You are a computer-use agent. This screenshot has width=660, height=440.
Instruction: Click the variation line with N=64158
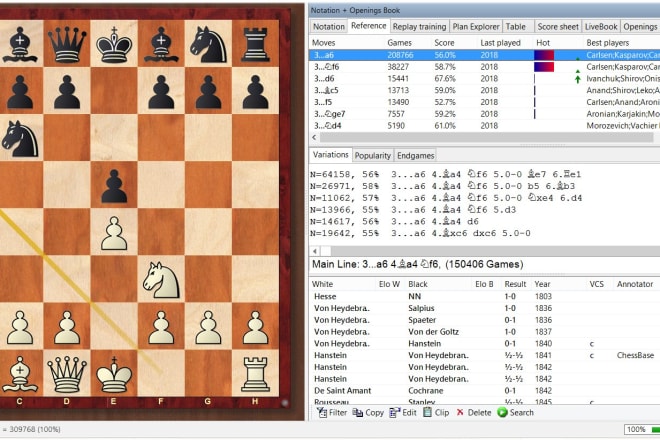(x=446, y=174)
